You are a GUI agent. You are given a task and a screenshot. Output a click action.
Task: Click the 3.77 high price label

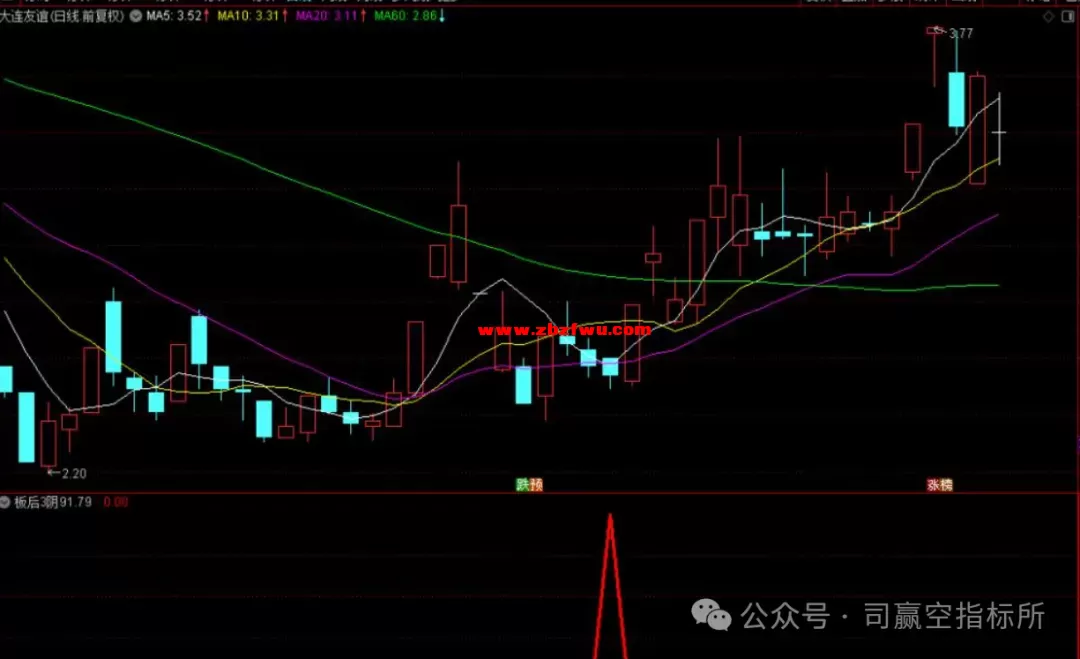pyautogui.click(x=961, y=33)
